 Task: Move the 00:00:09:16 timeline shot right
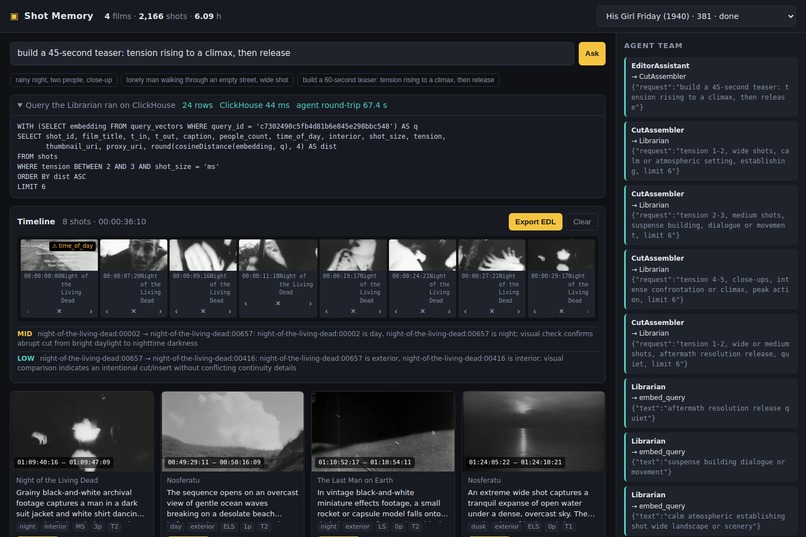(230, 311)
